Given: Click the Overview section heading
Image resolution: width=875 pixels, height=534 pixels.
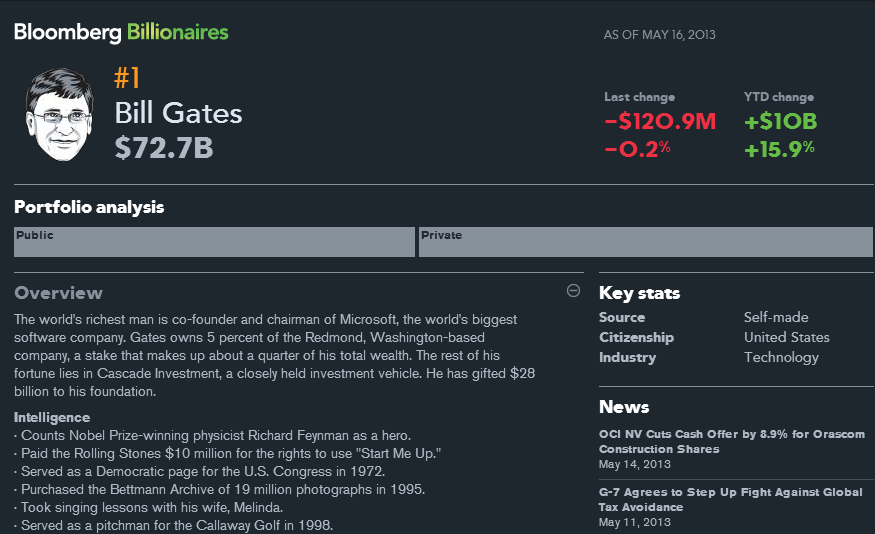Looking at the screenshot, I should coord(58,293).
